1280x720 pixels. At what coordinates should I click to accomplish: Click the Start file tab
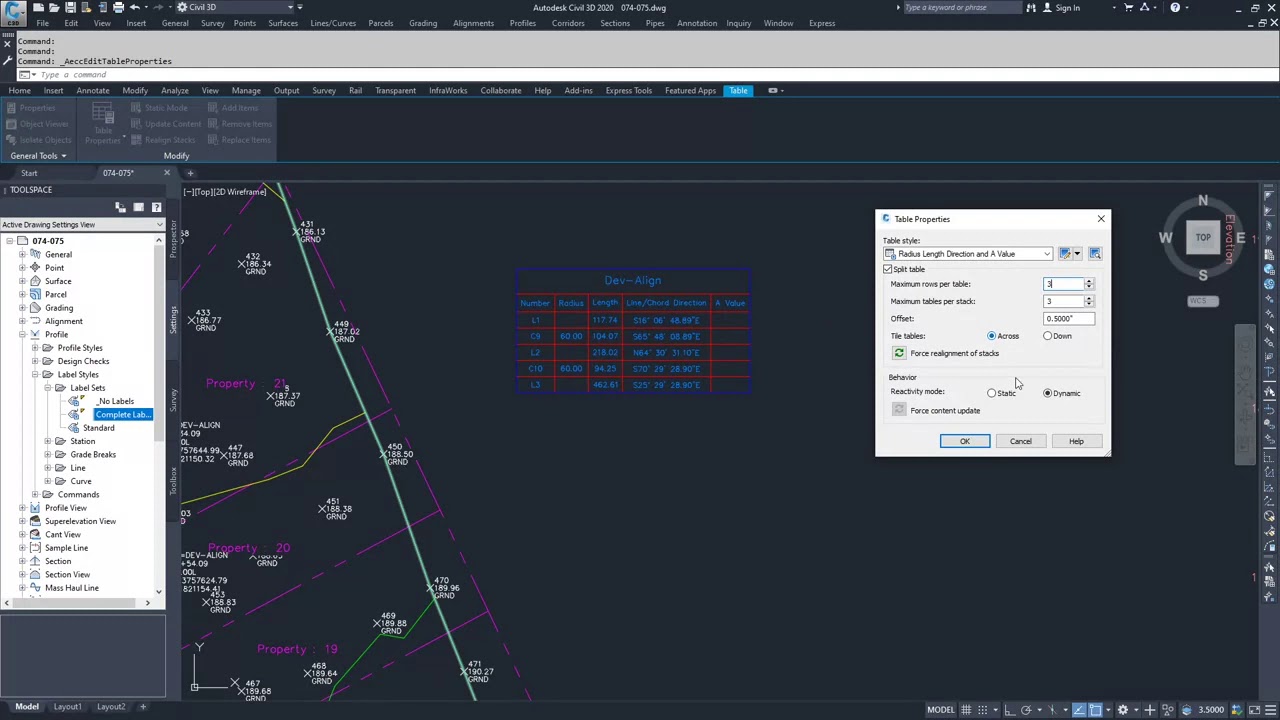(29, 173)
